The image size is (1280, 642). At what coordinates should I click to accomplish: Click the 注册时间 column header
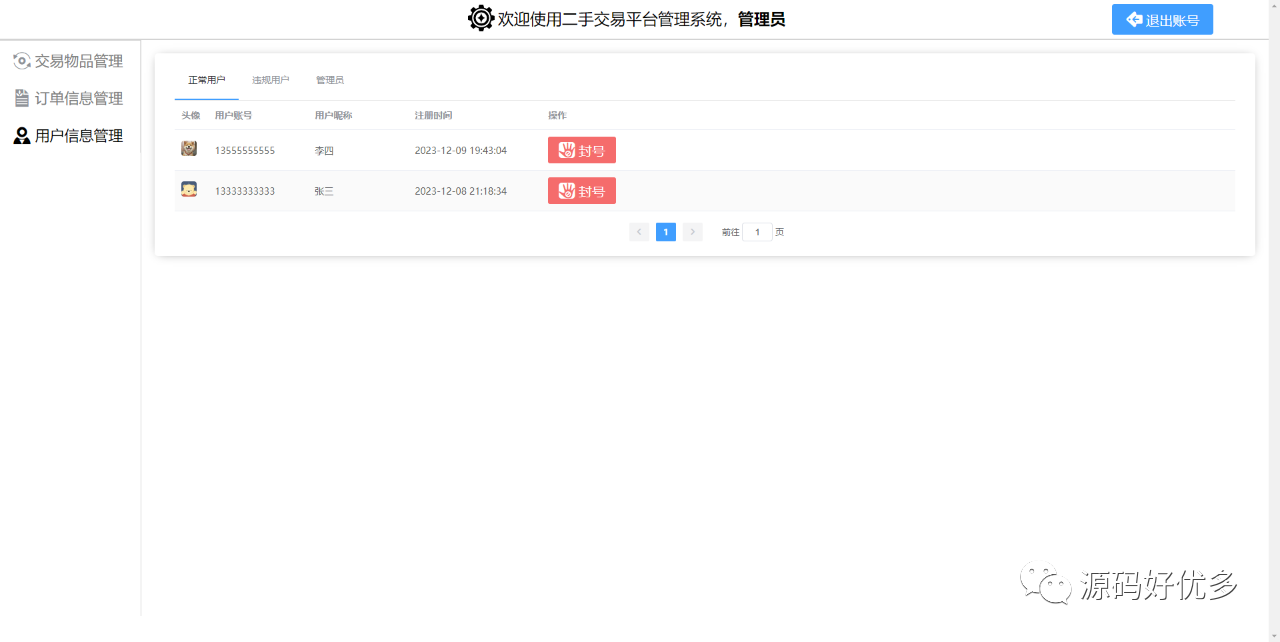pyautogui.click(x=434, y=116)
